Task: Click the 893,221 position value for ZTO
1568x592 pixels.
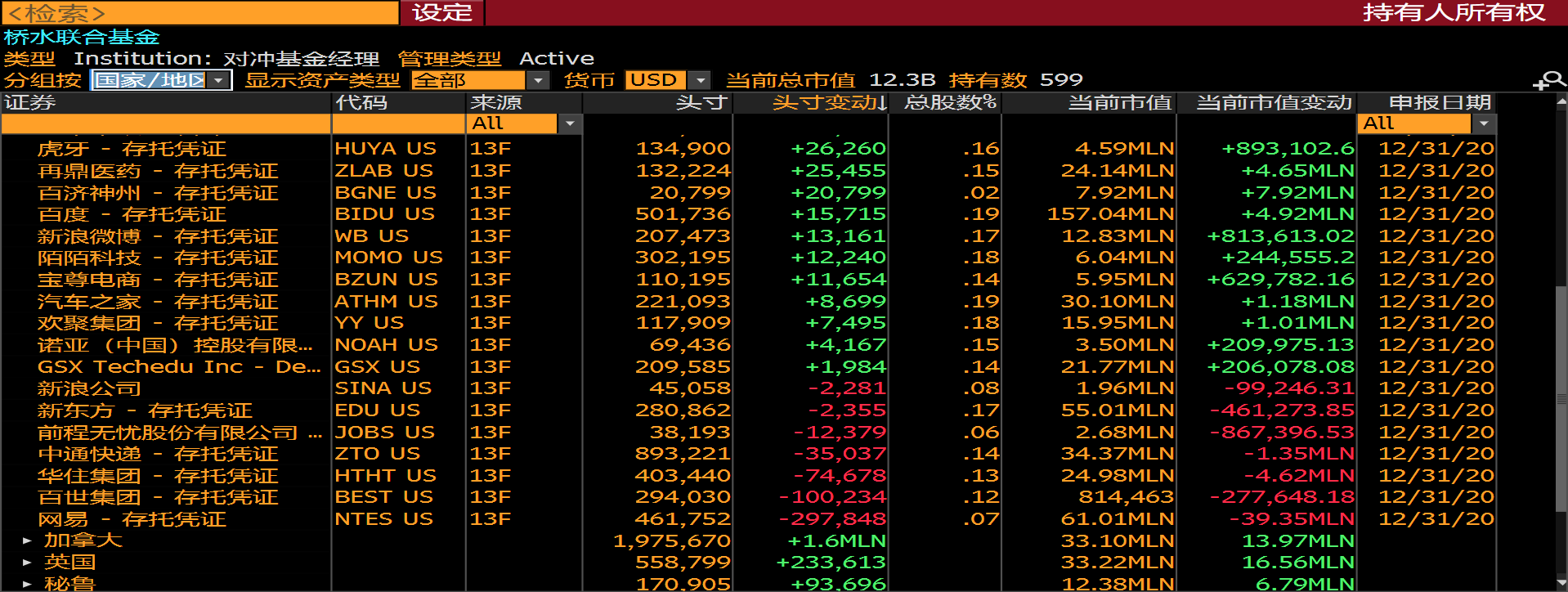Action: coord(683,454)
